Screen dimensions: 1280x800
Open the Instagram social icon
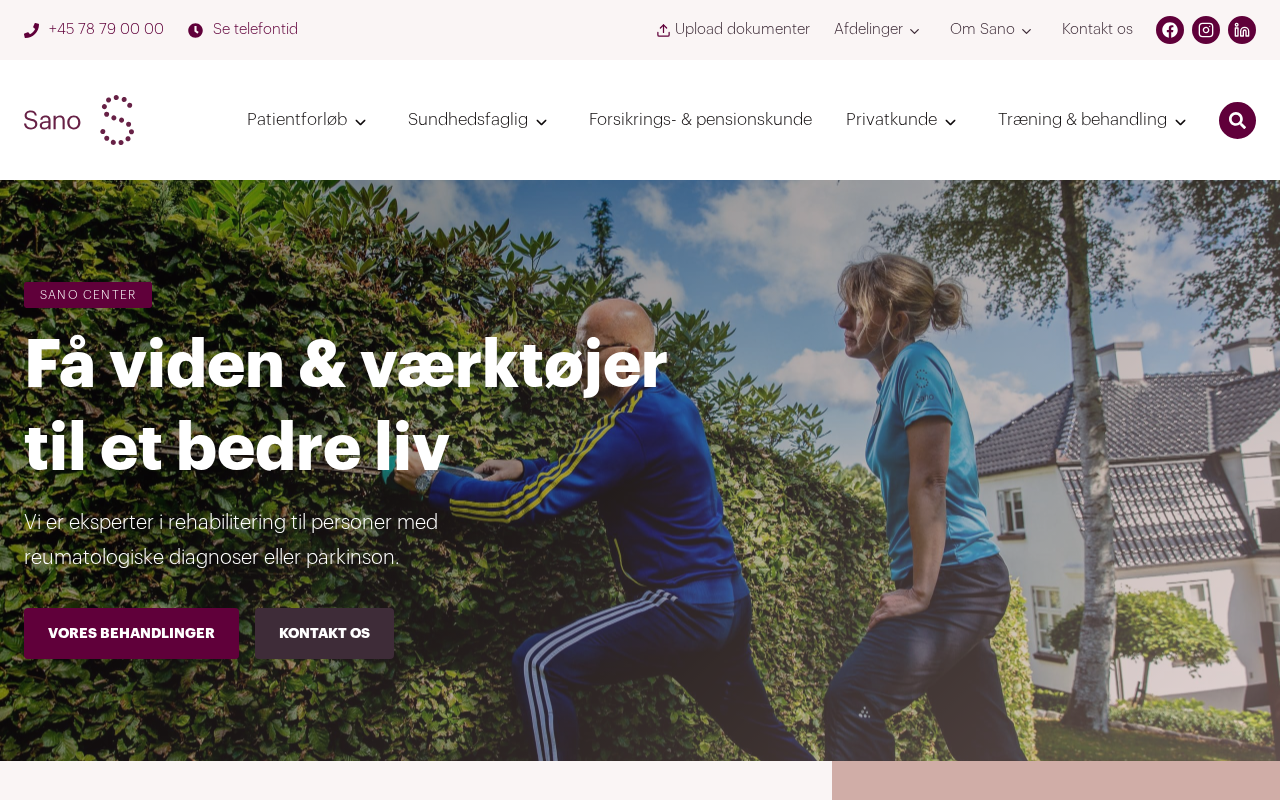pyautogui.click(x=1206, y=30)
